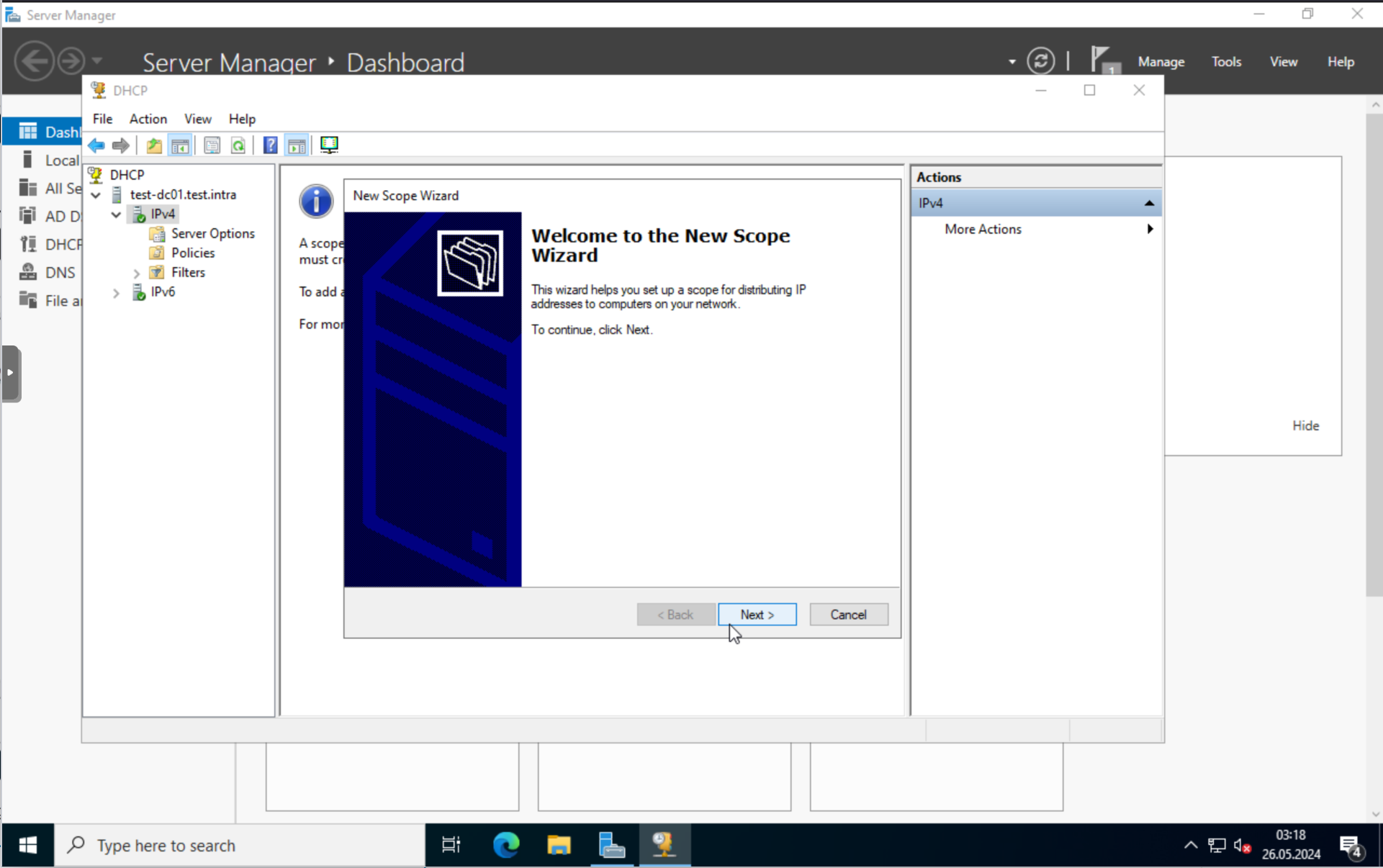Open the File menu in DHCP

pyautogui.click(x=102, y=119)
